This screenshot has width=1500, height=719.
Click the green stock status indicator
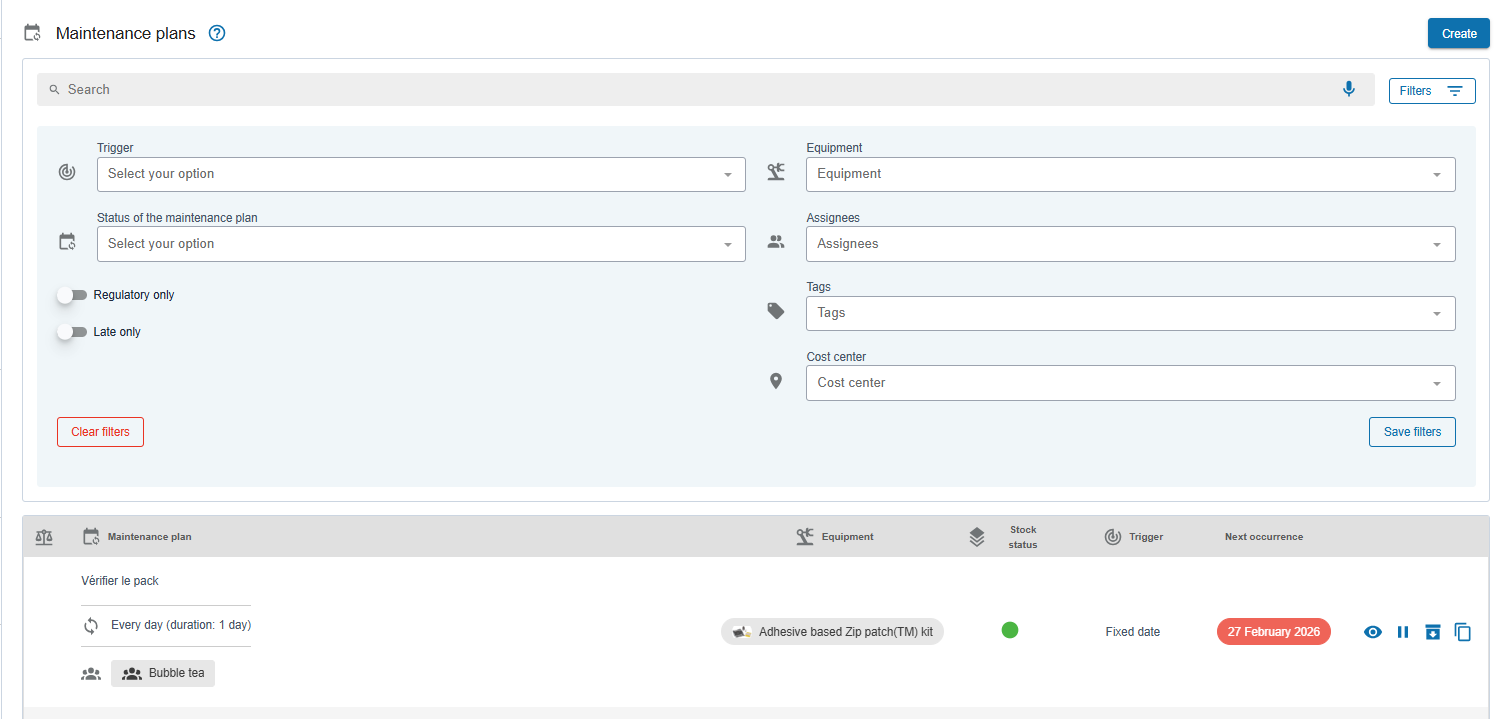coord(1010,630)
